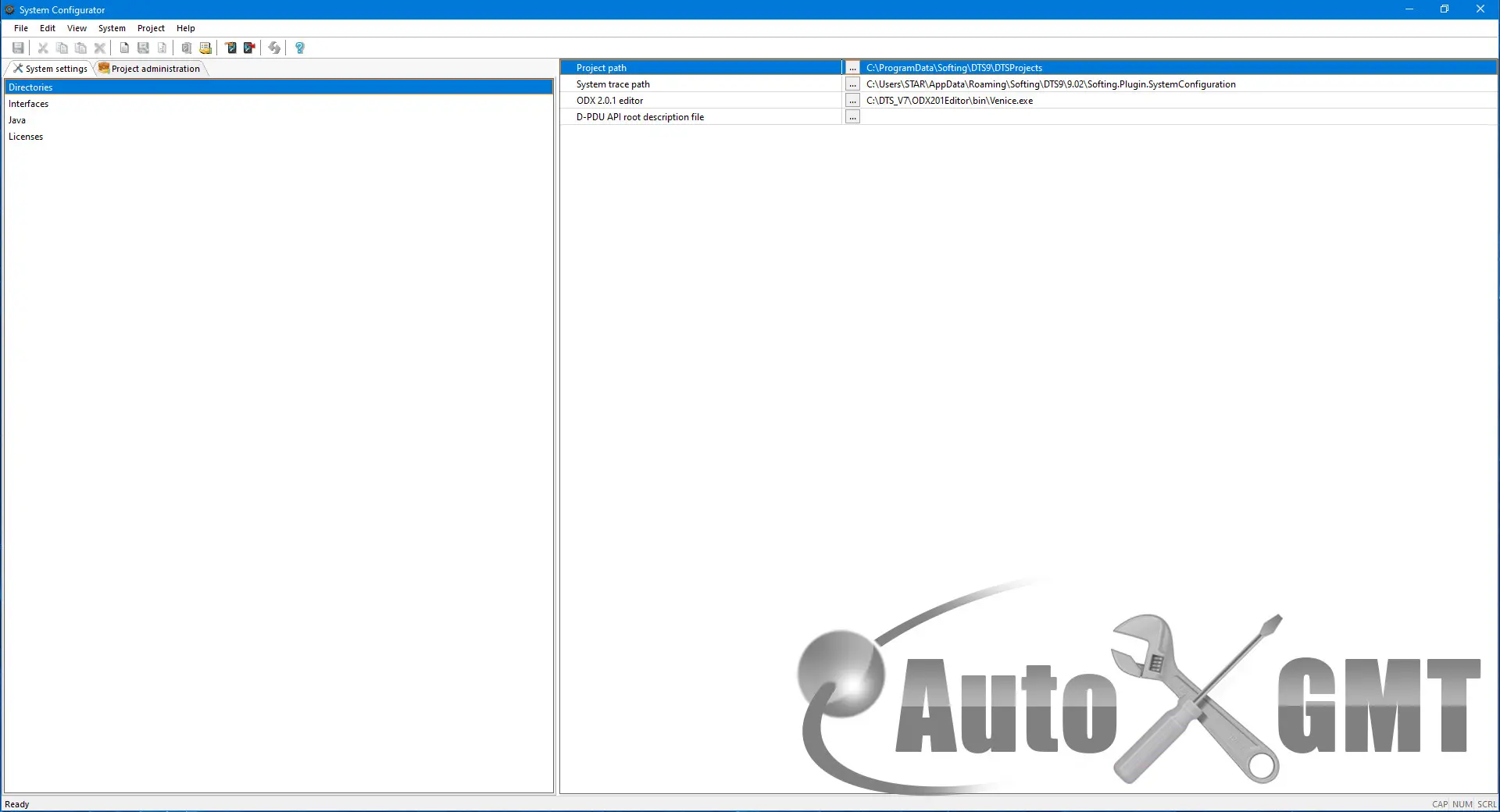Screen dimensions: 1500x812
Task: Open the View menu
Action: pos(77,28)
